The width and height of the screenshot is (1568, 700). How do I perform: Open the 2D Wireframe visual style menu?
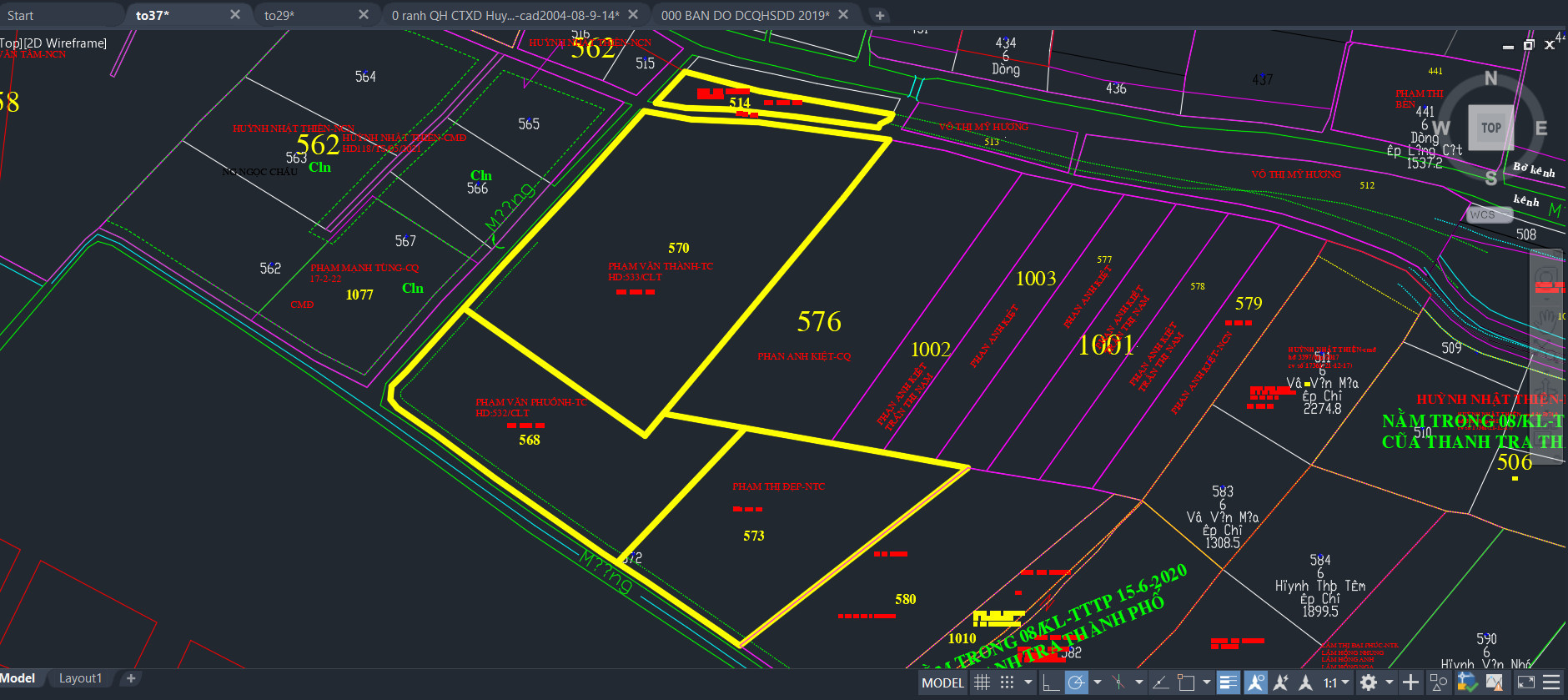click(x=65, y=43)
